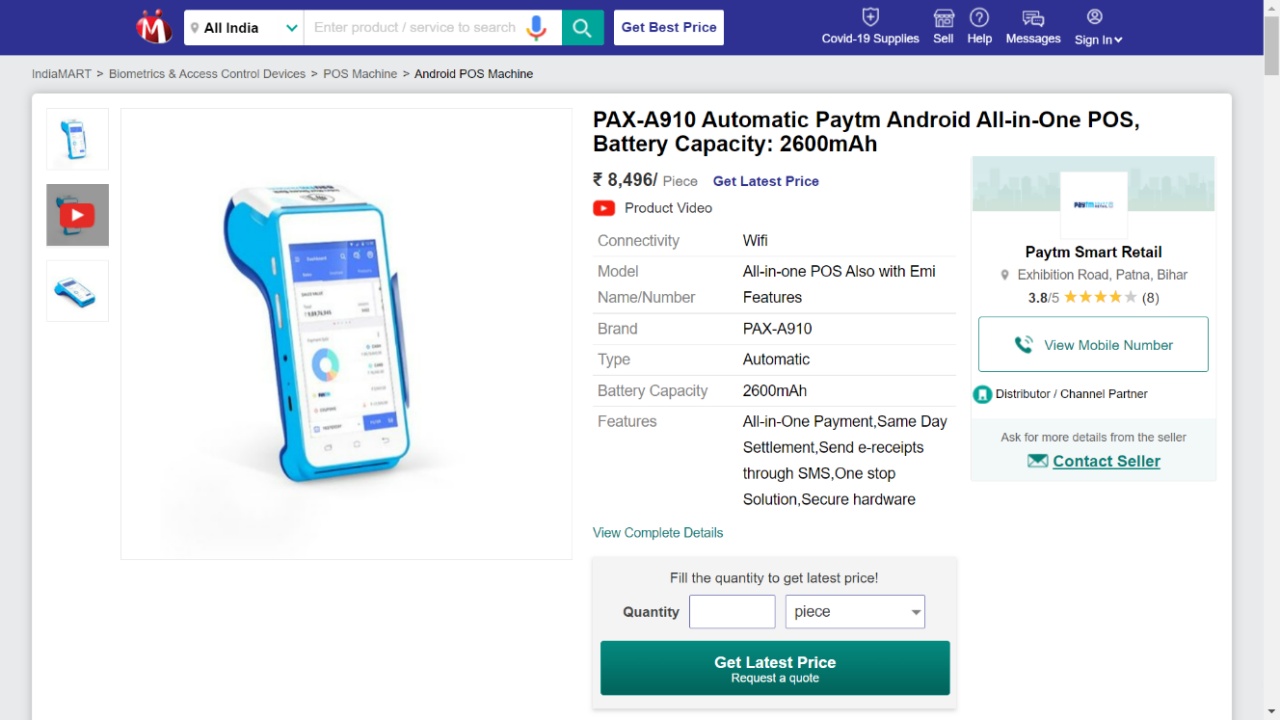Click the Get Best Price button
This screenshot has height=720, width=1280.
669,27
